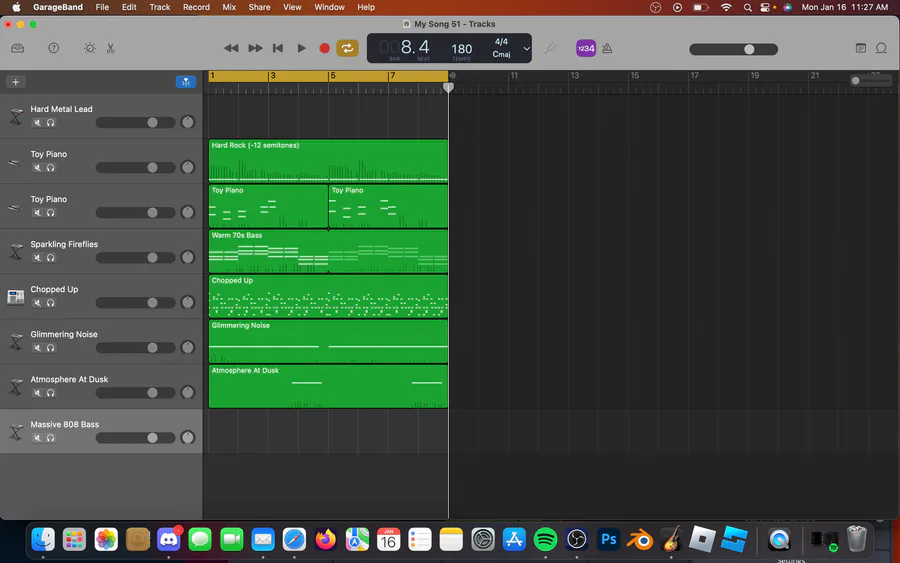The width and height of the screenshot is (900, 563).
Task: Solo the Sparkling Fireflies track
Action: [x=51, y=258]
